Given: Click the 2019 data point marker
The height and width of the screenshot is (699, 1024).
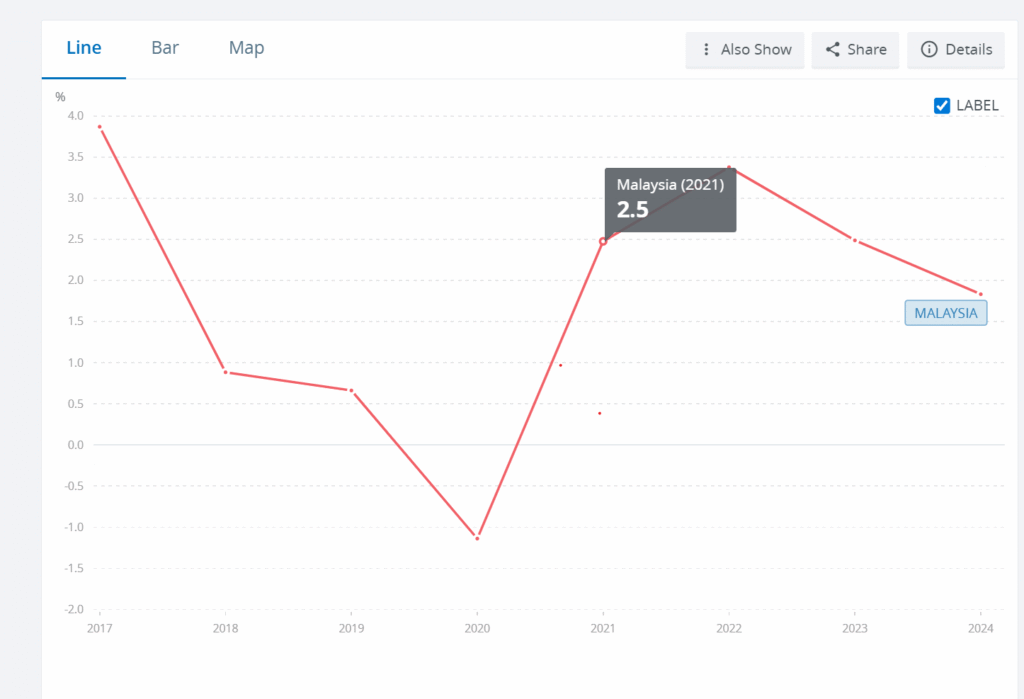Looking at the screenshot, I should [x=351, y=390].
